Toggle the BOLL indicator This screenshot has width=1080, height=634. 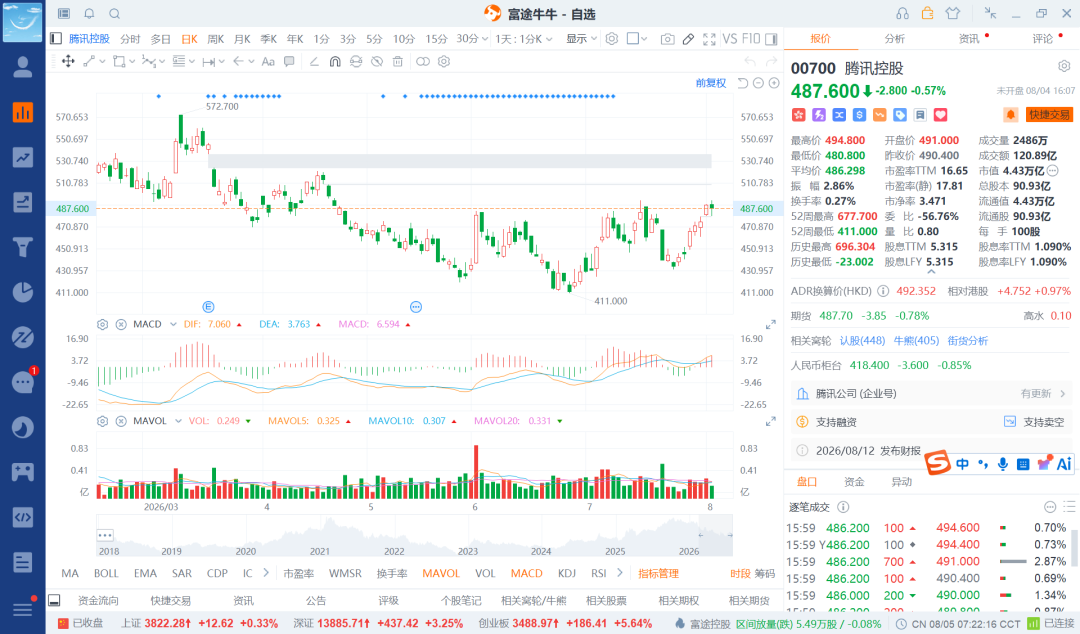[x=106, y=573]
